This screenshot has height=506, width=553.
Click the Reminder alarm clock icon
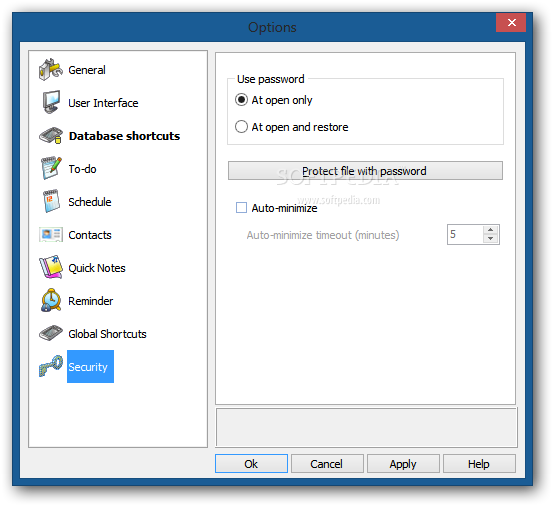[x=51, y=300]
